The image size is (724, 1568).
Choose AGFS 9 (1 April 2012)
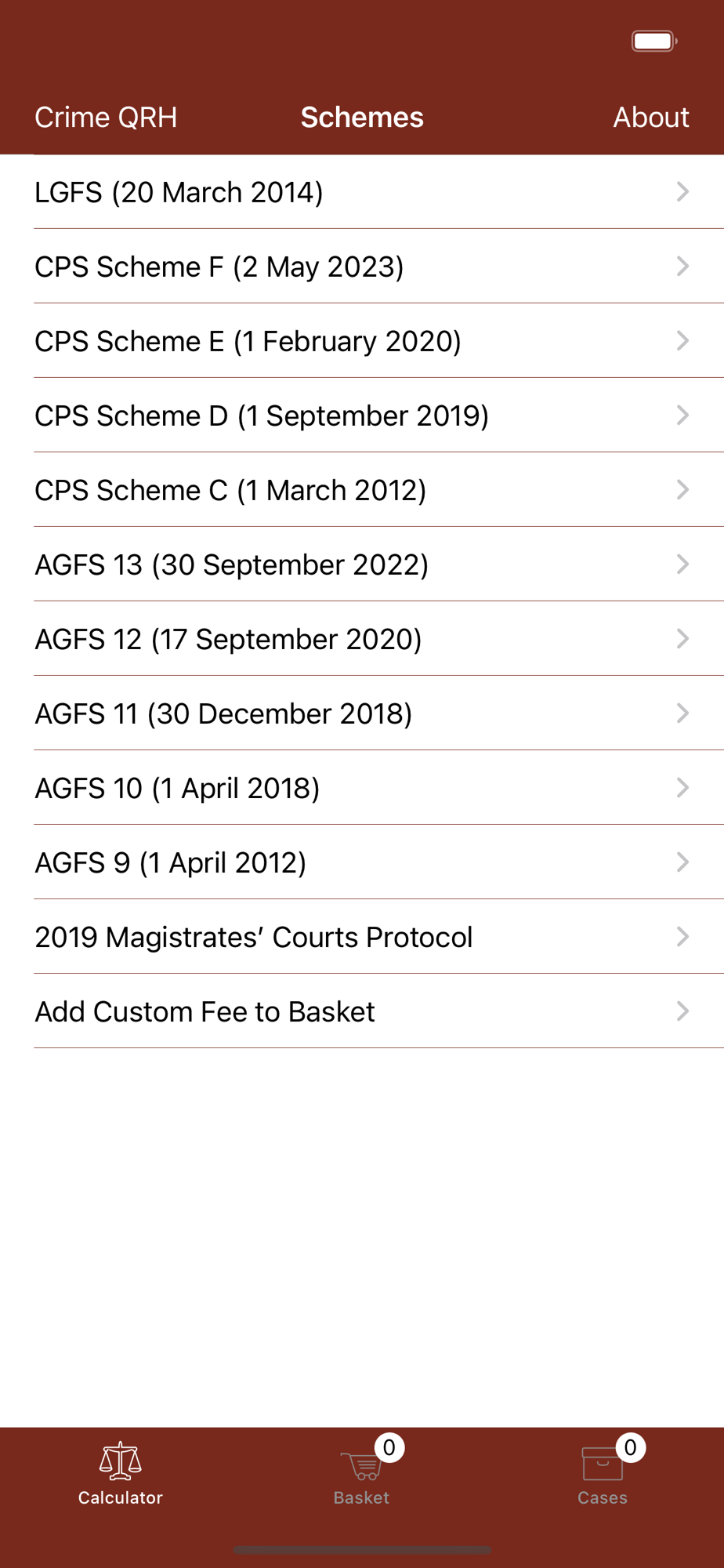(x=170, y=862)
